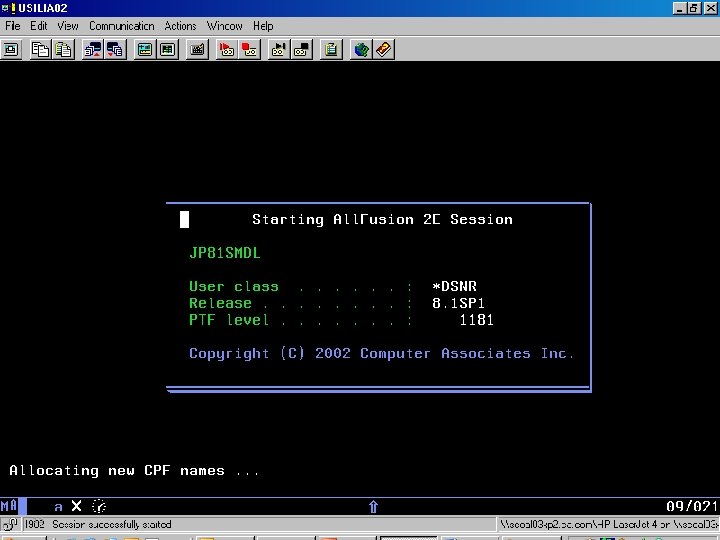The height and width of the screenshot is (540, 720).
Task: Open the Communication menu
Action: [122, 26]
